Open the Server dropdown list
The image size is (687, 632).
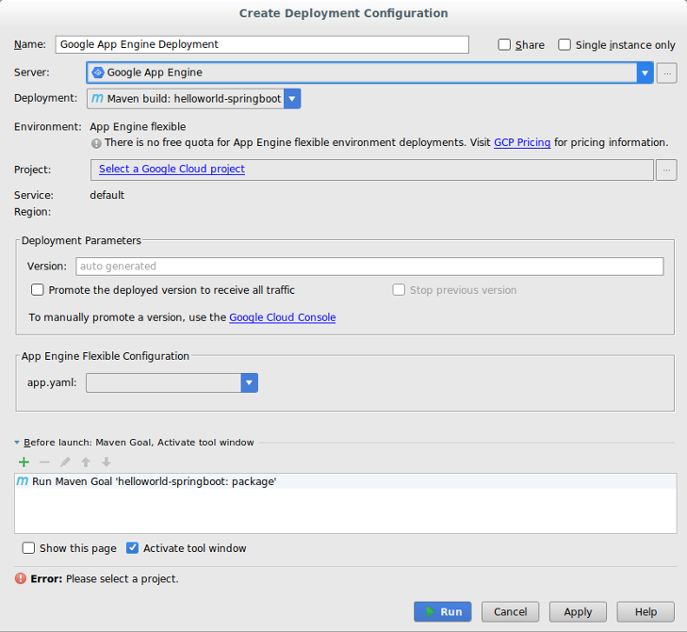[x=645, y=72]
